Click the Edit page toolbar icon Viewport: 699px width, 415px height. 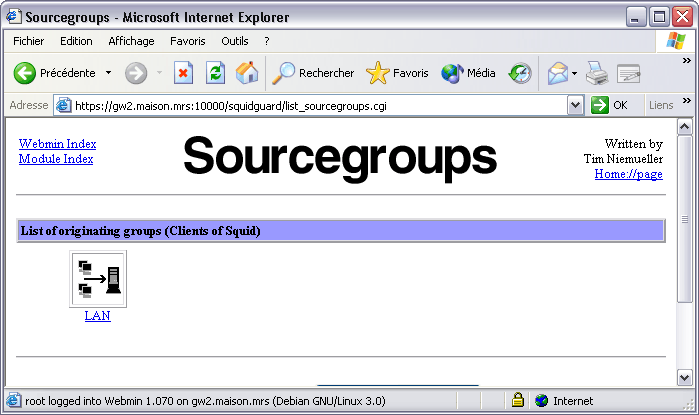tap(629, 74)
